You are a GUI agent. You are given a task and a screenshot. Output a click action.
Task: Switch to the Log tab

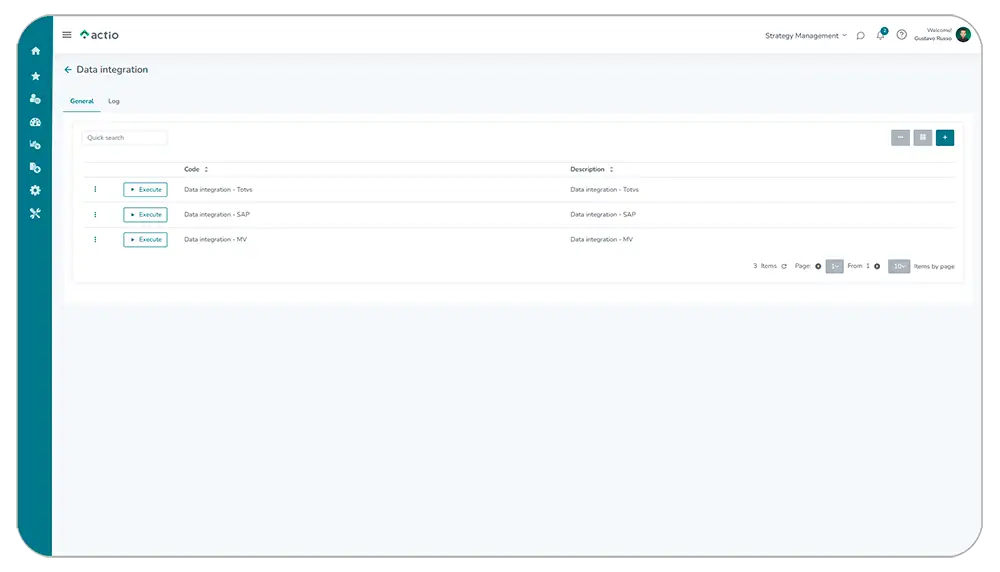(x=114, y=101)
